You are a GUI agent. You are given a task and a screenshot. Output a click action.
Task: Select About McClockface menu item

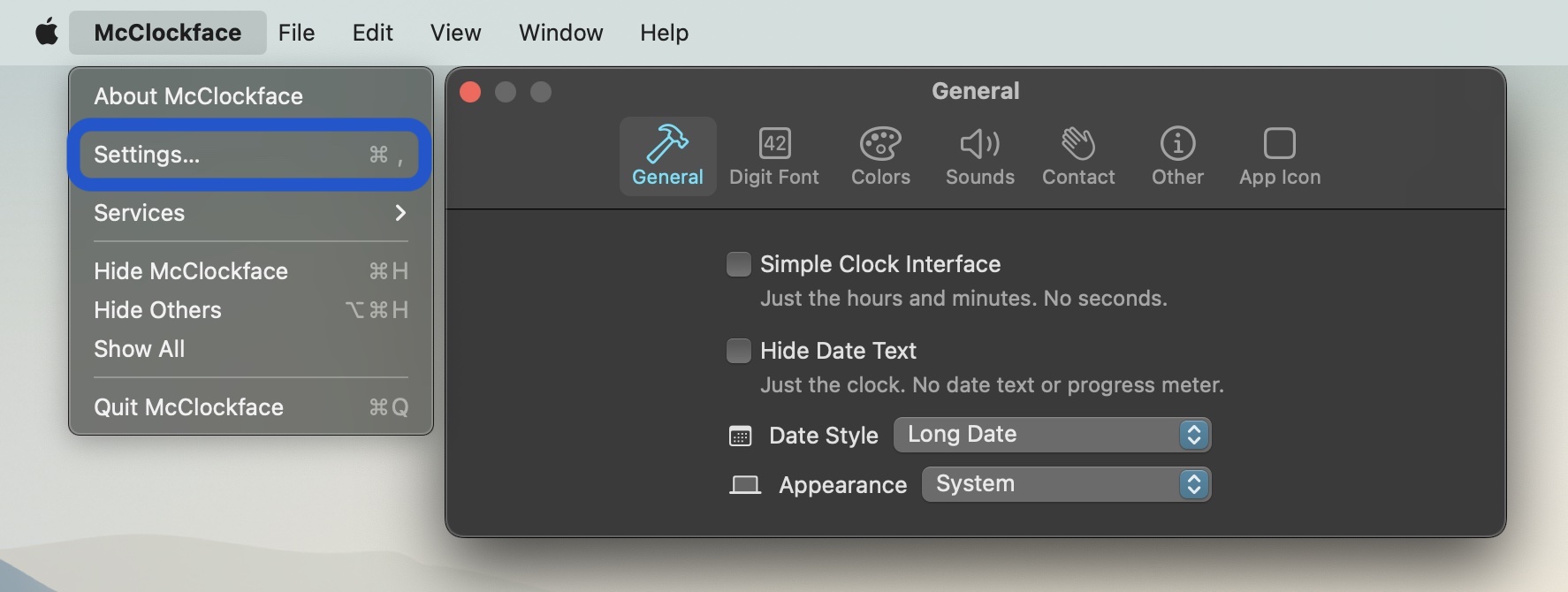coord(199,96)
